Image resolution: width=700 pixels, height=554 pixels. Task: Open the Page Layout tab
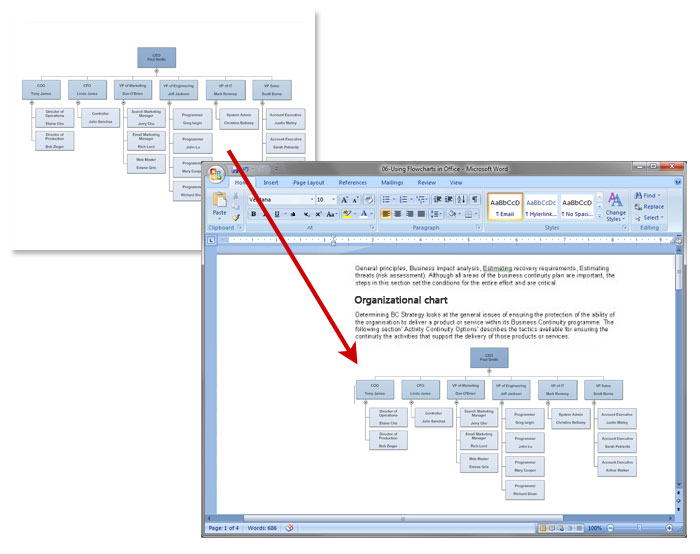pos(308,183)
